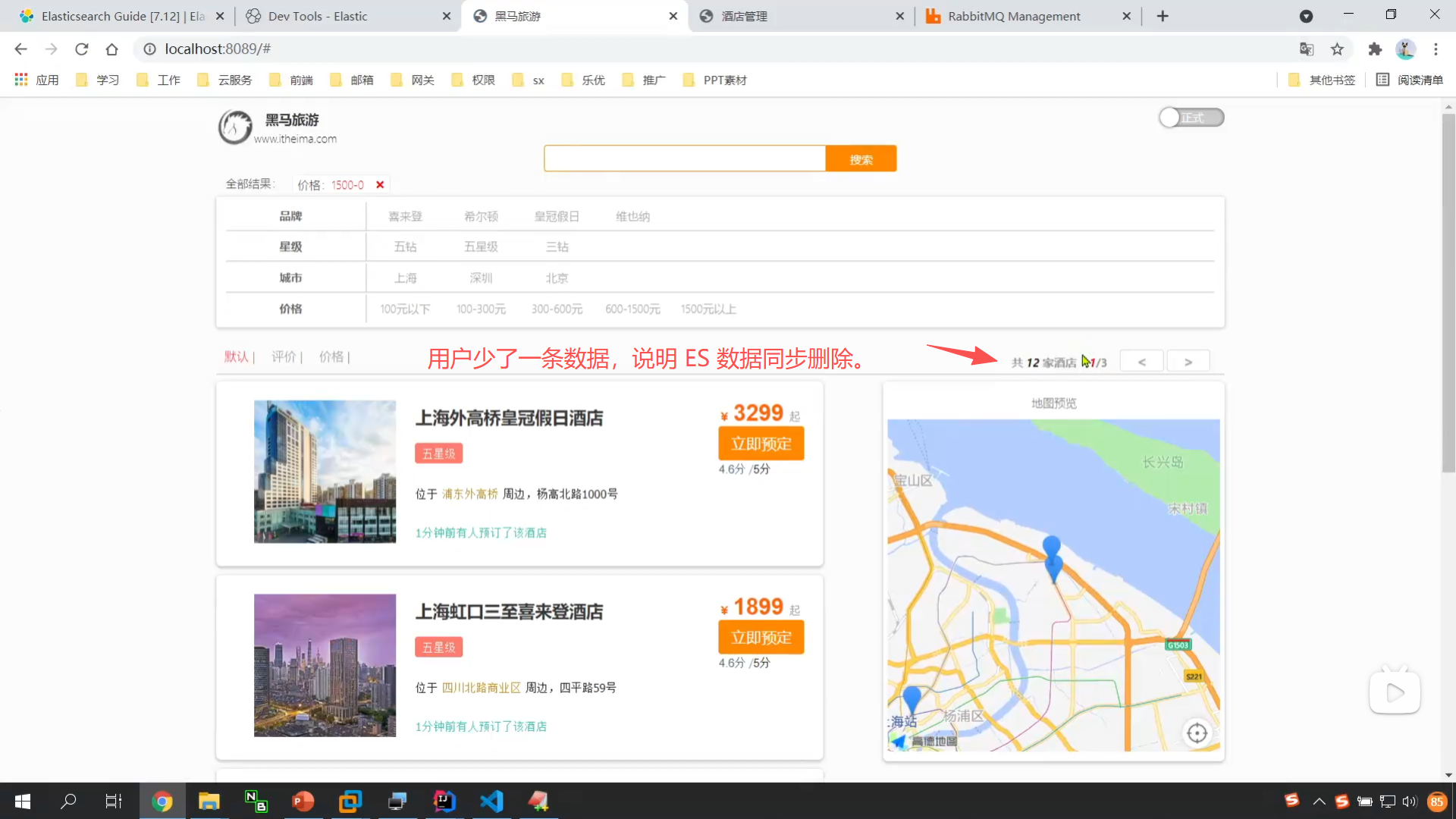The image size is (1456, 819).
Task: Click the orange 搜索 search button
Action: 861,159
